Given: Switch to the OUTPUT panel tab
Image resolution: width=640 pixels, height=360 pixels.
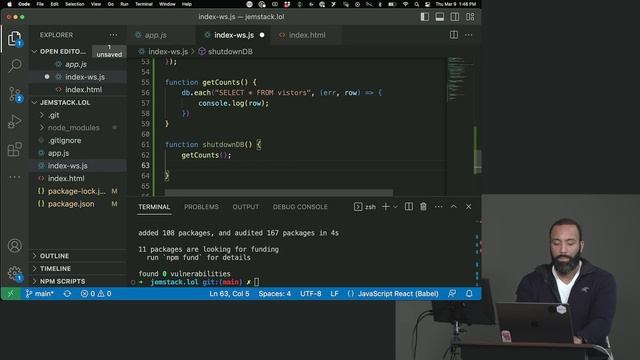Looking at the screenshot, I should click(246, 207).
